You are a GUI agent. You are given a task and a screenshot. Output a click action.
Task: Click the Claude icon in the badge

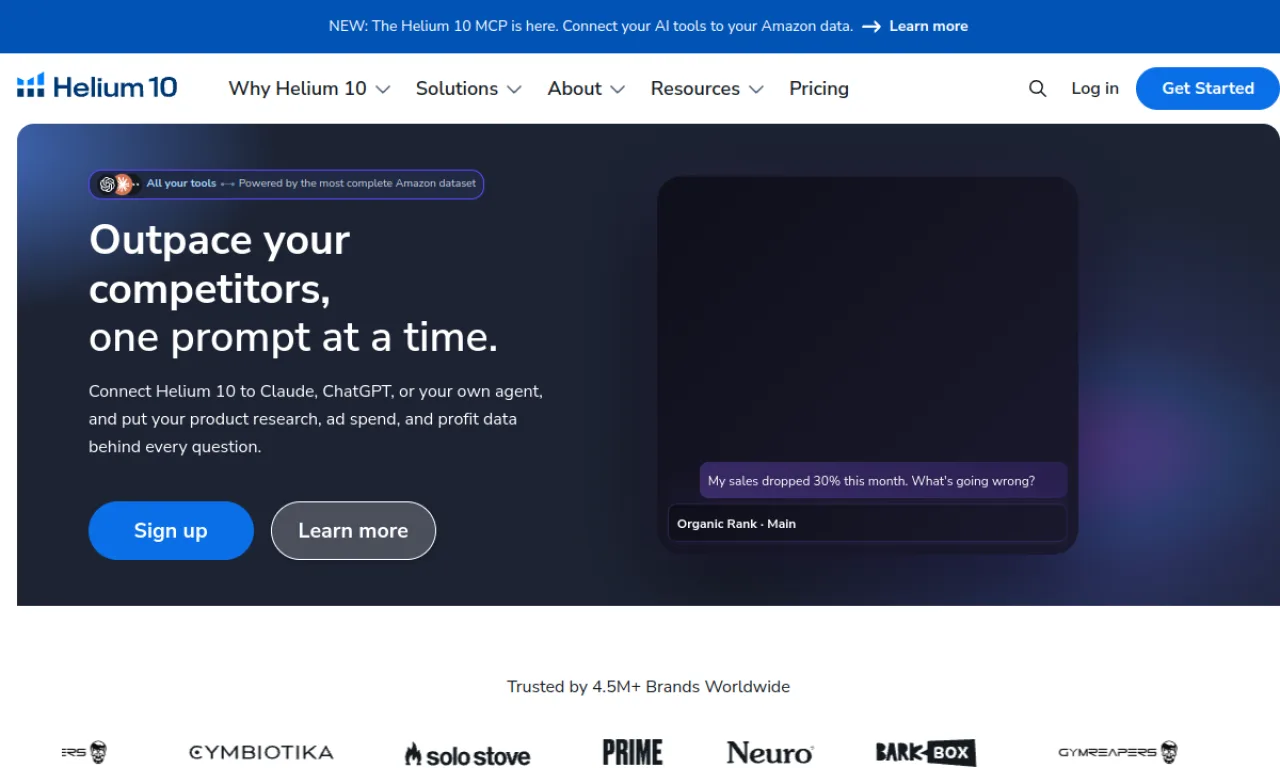coord(123,184)
